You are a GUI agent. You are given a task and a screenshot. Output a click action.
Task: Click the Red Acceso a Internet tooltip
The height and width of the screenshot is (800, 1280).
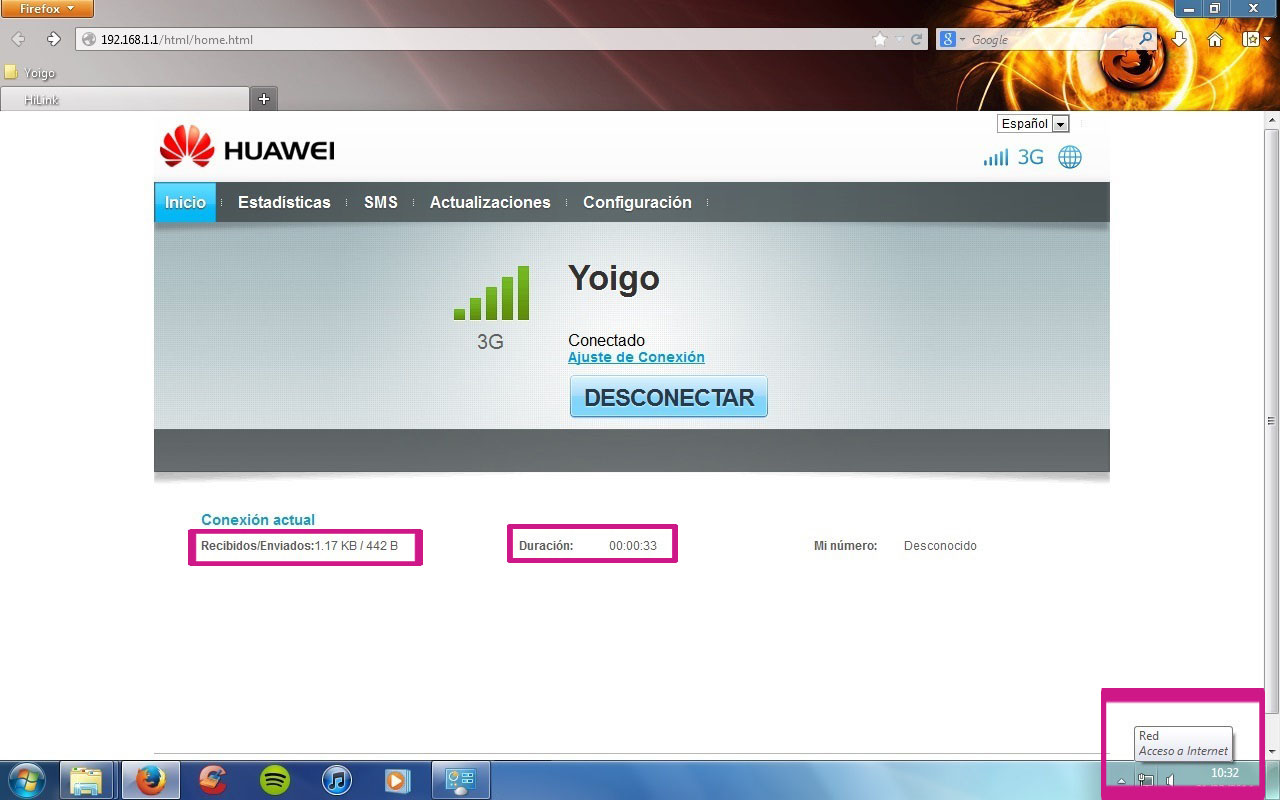[1183, 743]
